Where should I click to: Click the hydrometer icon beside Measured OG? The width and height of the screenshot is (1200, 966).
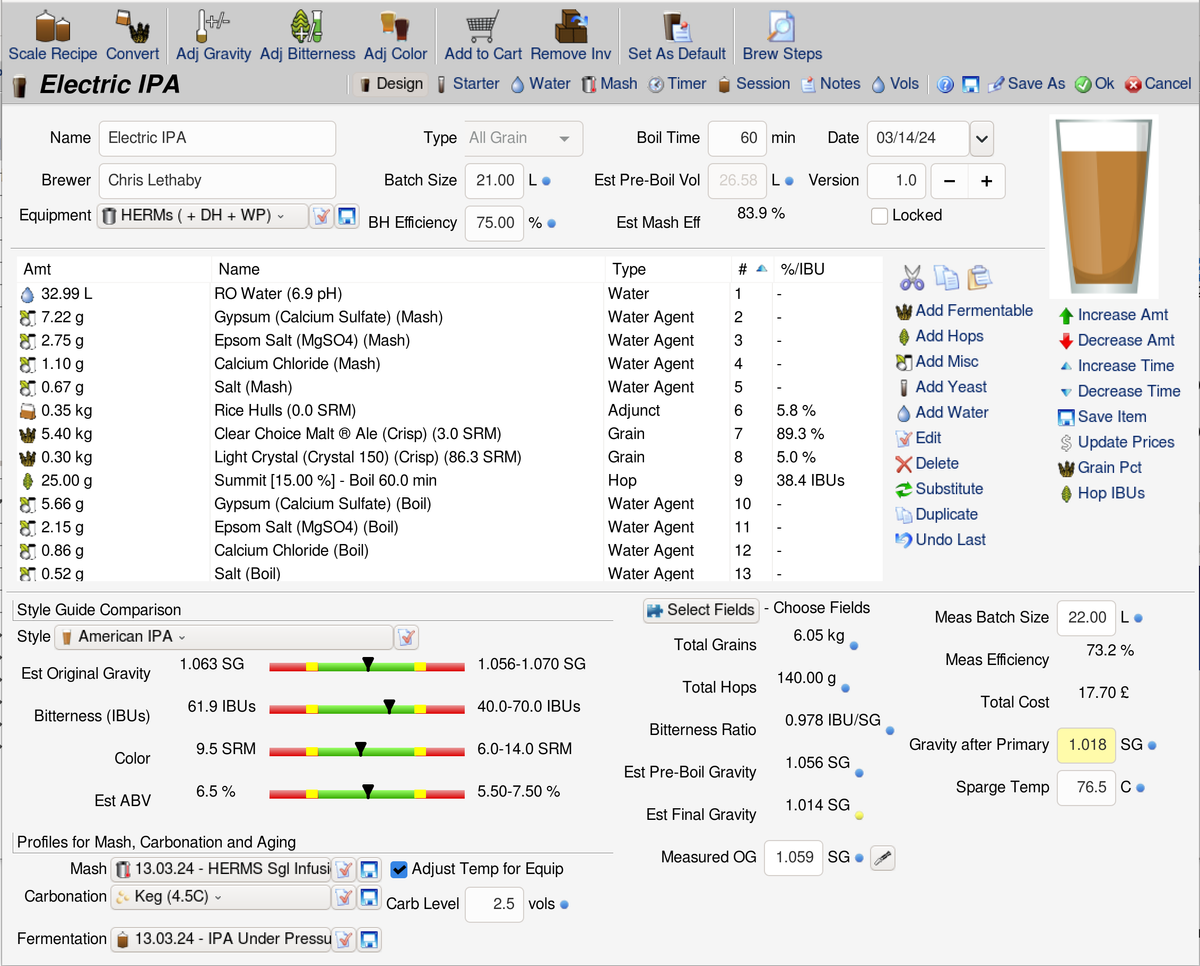(882, 857)
